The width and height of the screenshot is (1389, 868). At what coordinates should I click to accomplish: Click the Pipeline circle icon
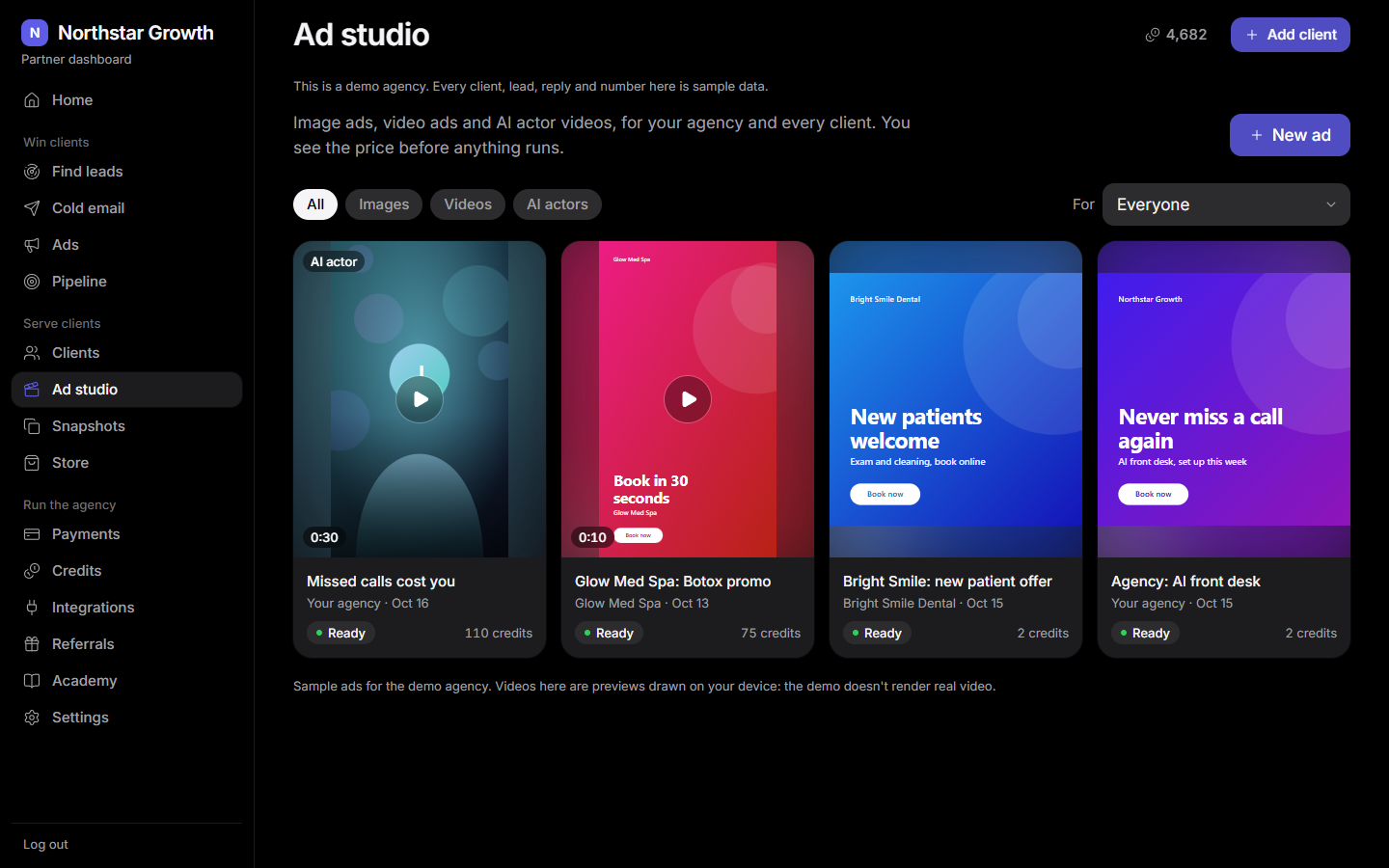(x=32, y=282)
